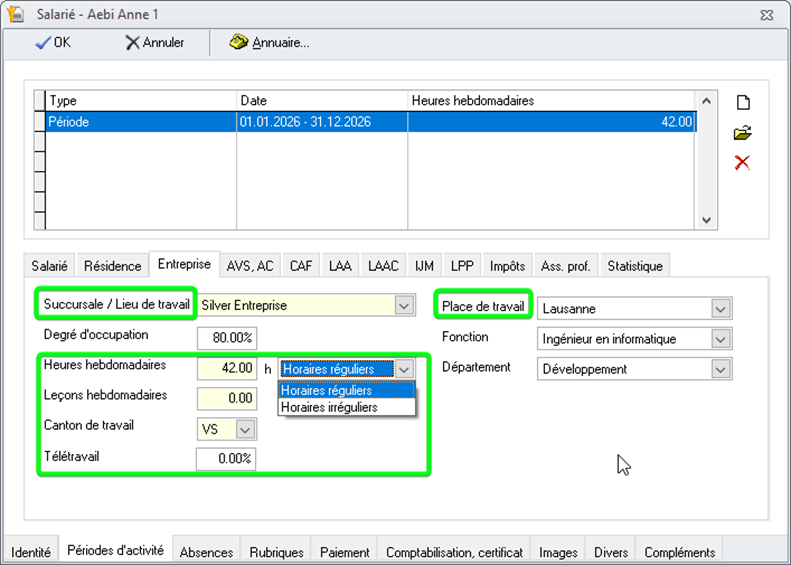The width and height of the screenshot is (791, 565).
Task: Open the Place de travail dropdown
Action: pyautogui.click(x=721, y=309)
